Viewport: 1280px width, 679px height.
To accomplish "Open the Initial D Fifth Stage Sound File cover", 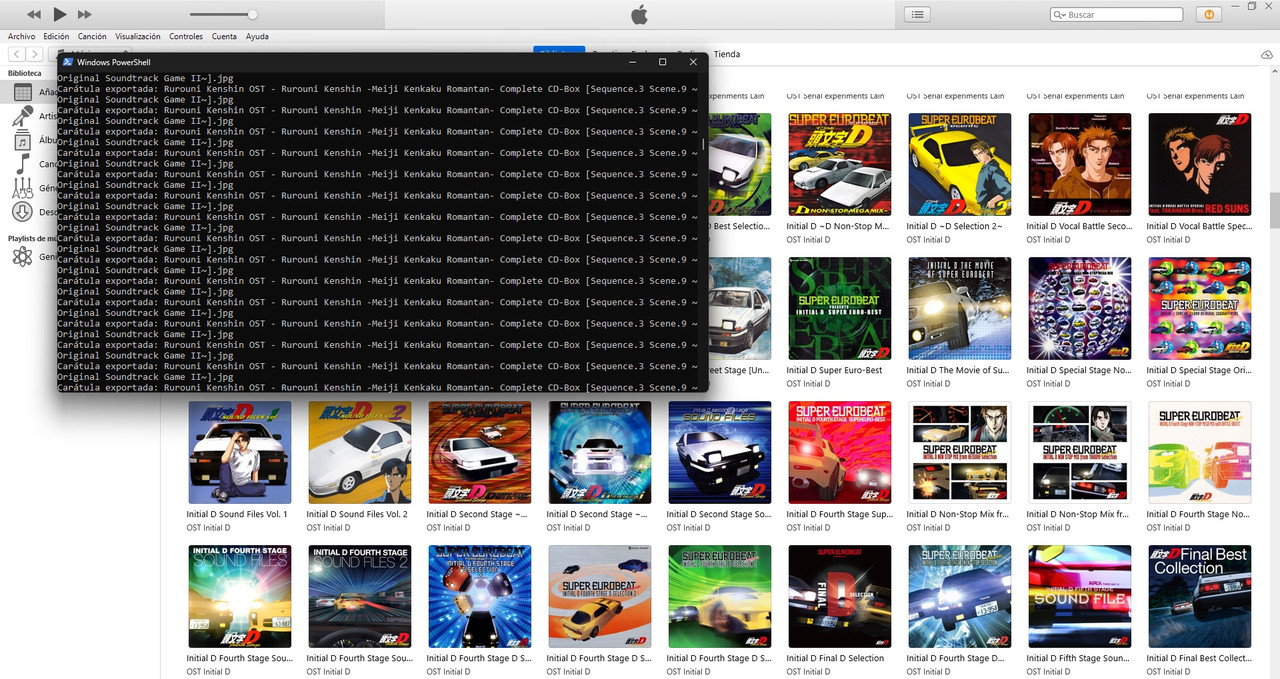I will 1079,596.
